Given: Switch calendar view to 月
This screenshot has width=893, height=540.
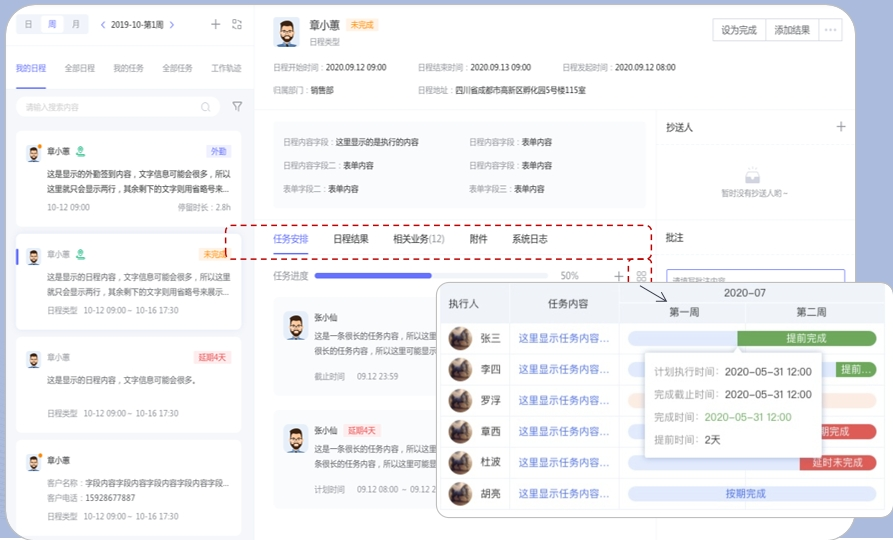Looking at the screenshot, I should [75, 24].
